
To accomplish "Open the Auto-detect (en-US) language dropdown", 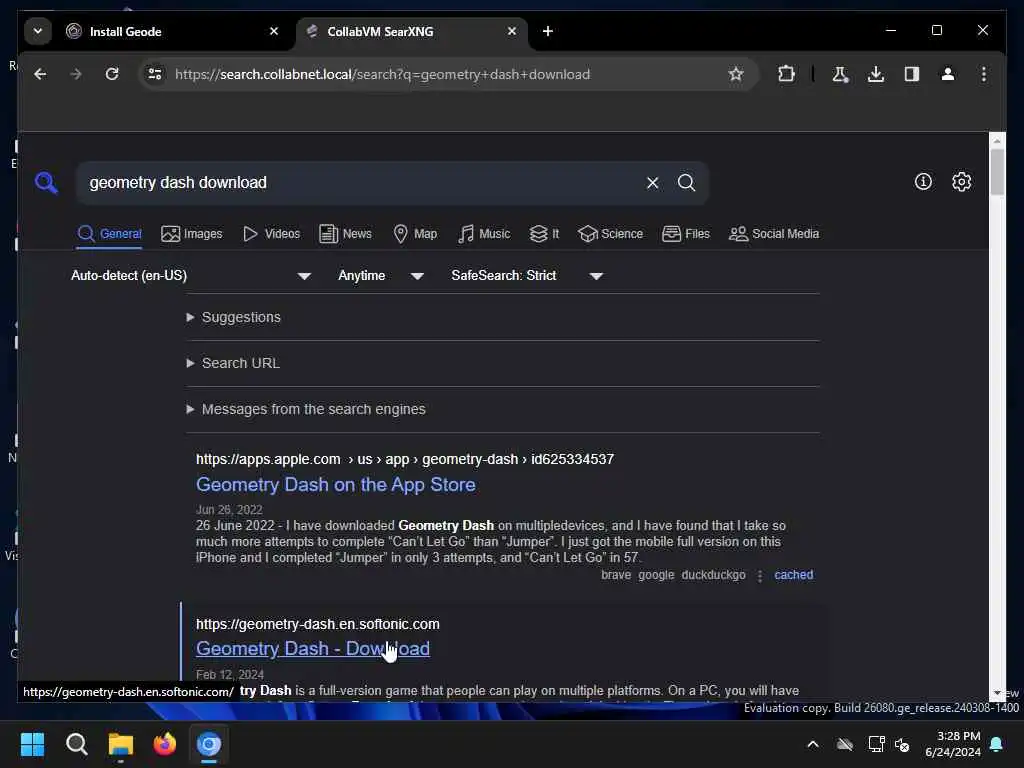I will (191, 276).
